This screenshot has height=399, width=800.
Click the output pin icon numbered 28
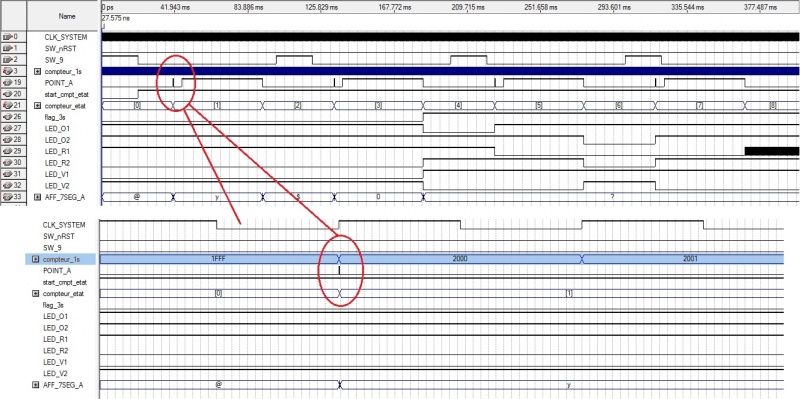click(7, 140)
